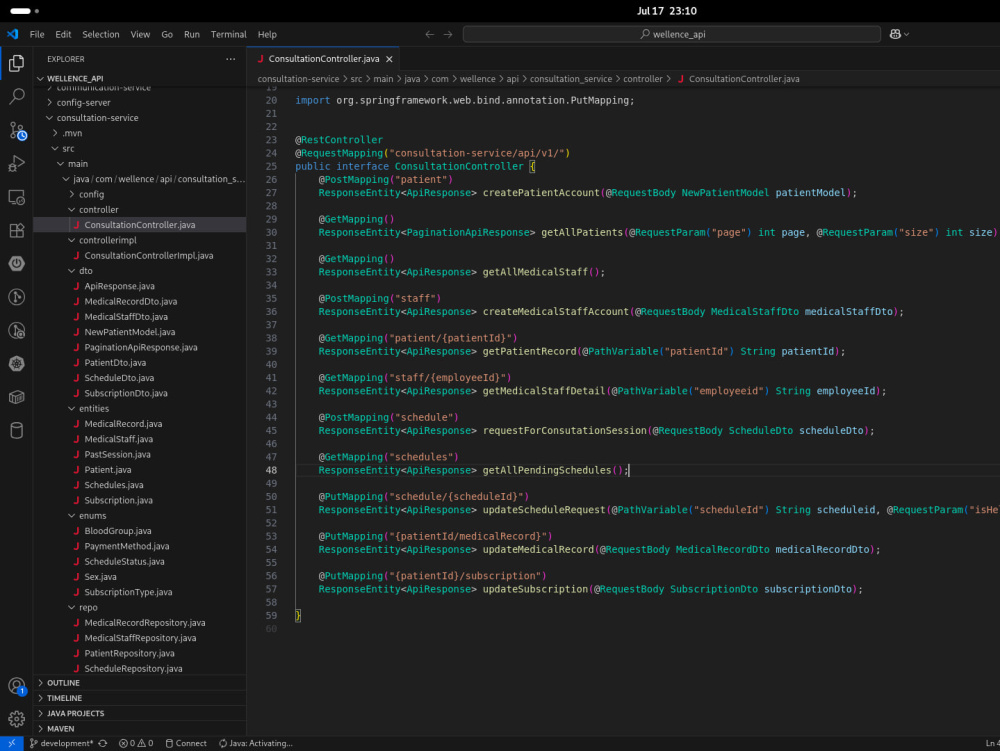Open the Edit menu
Viewport: 1000px width, 751px height.
pos(63,34)
